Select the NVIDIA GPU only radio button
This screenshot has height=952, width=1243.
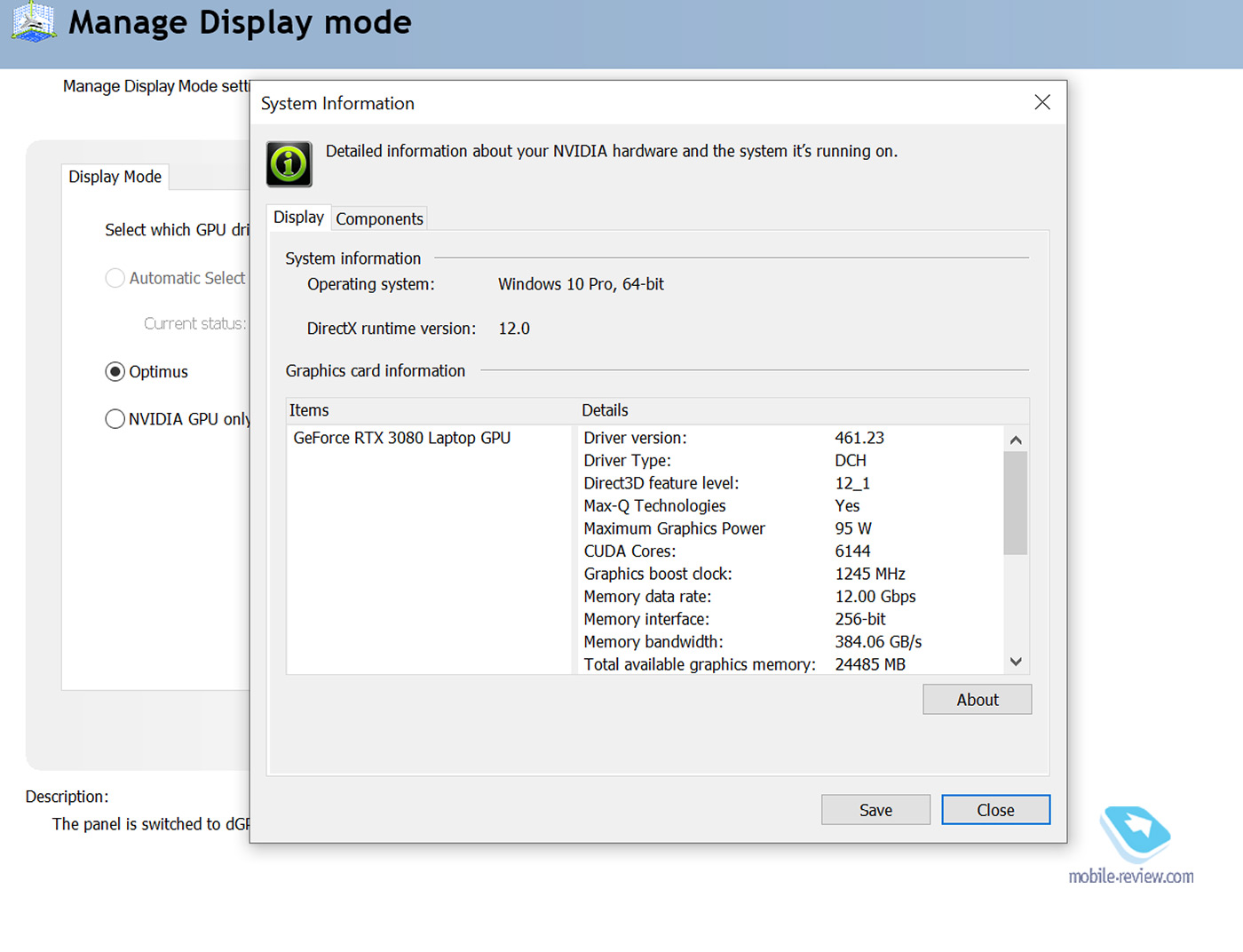[115, 418]
